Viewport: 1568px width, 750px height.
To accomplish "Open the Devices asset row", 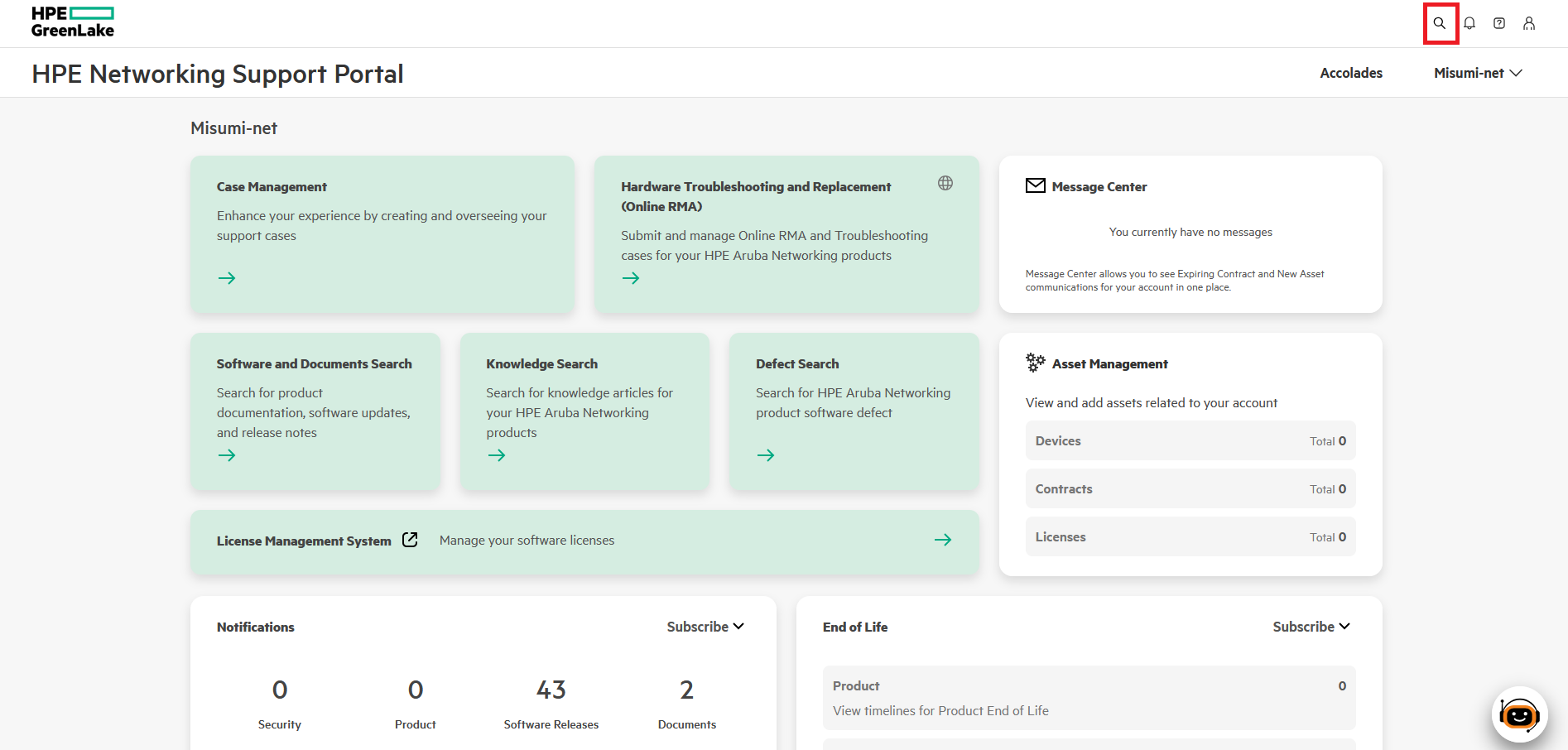I will pos(1190,440).
